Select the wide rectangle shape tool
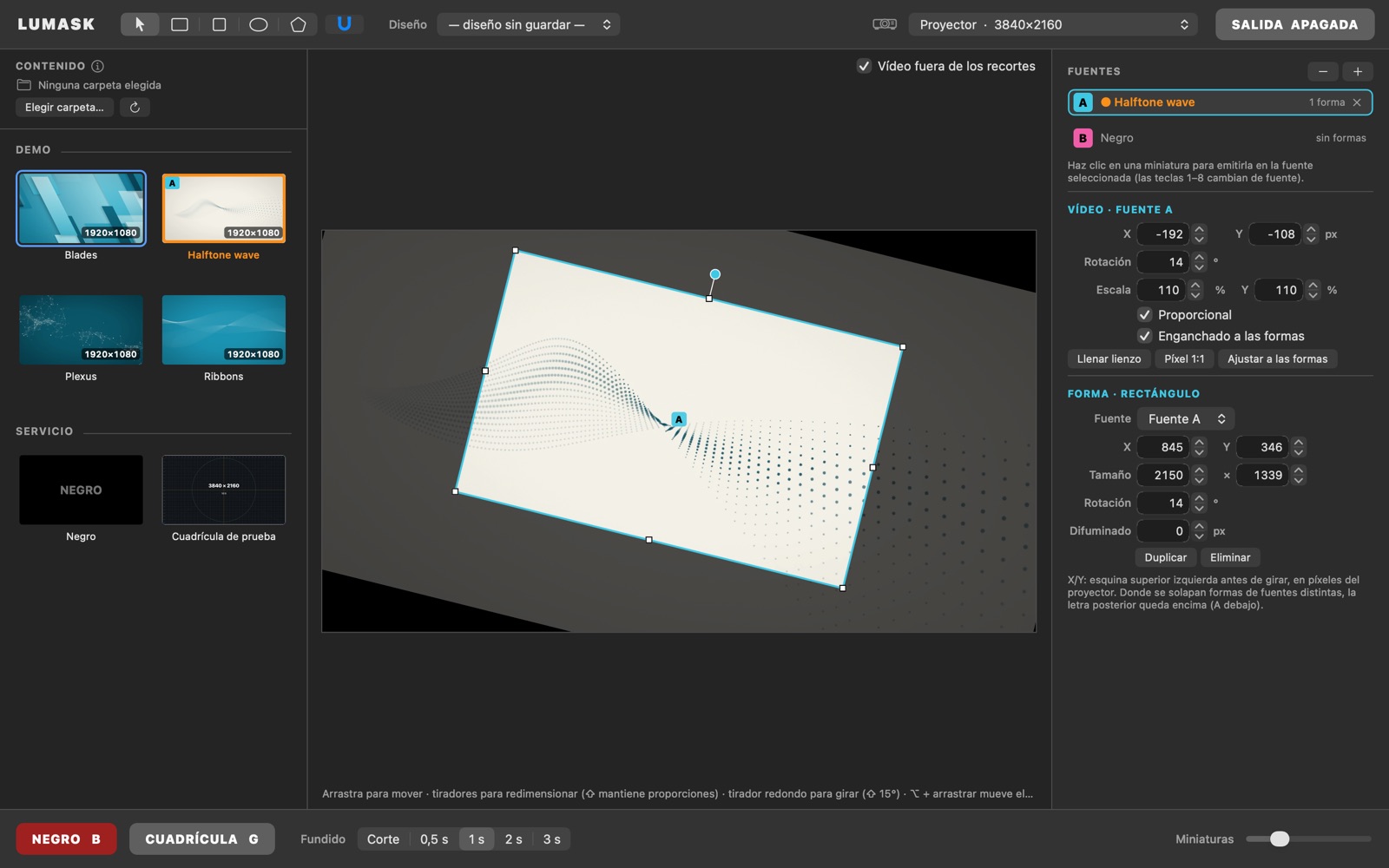 (180, 24)
